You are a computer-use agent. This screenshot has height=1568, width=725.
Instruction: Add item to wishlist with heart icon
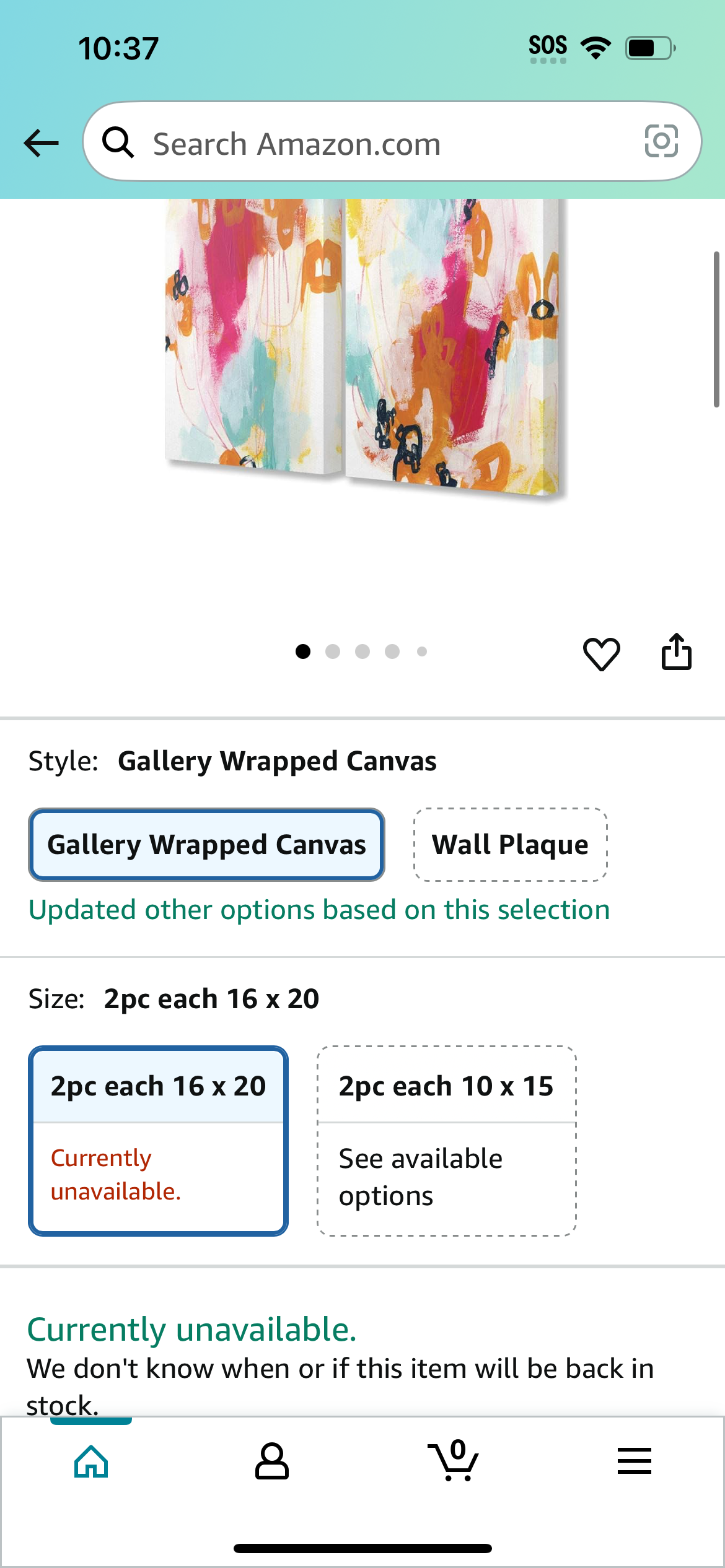[x=601, y=653]
